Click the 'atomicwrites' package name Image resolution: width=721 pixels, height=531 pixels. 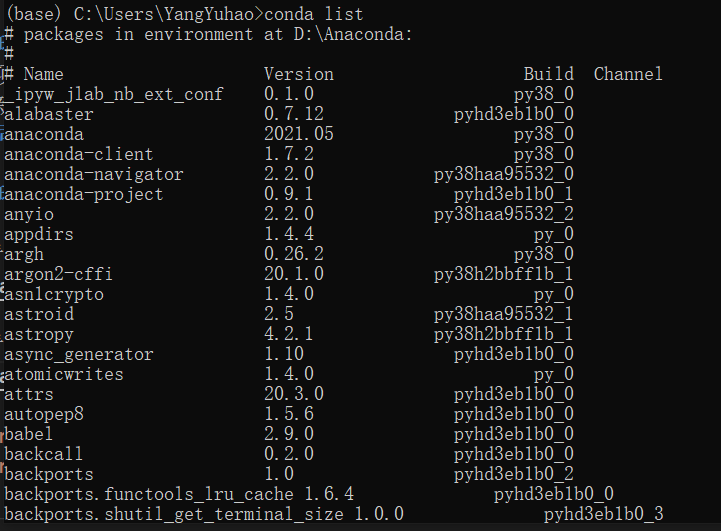(x=64, y=374)
